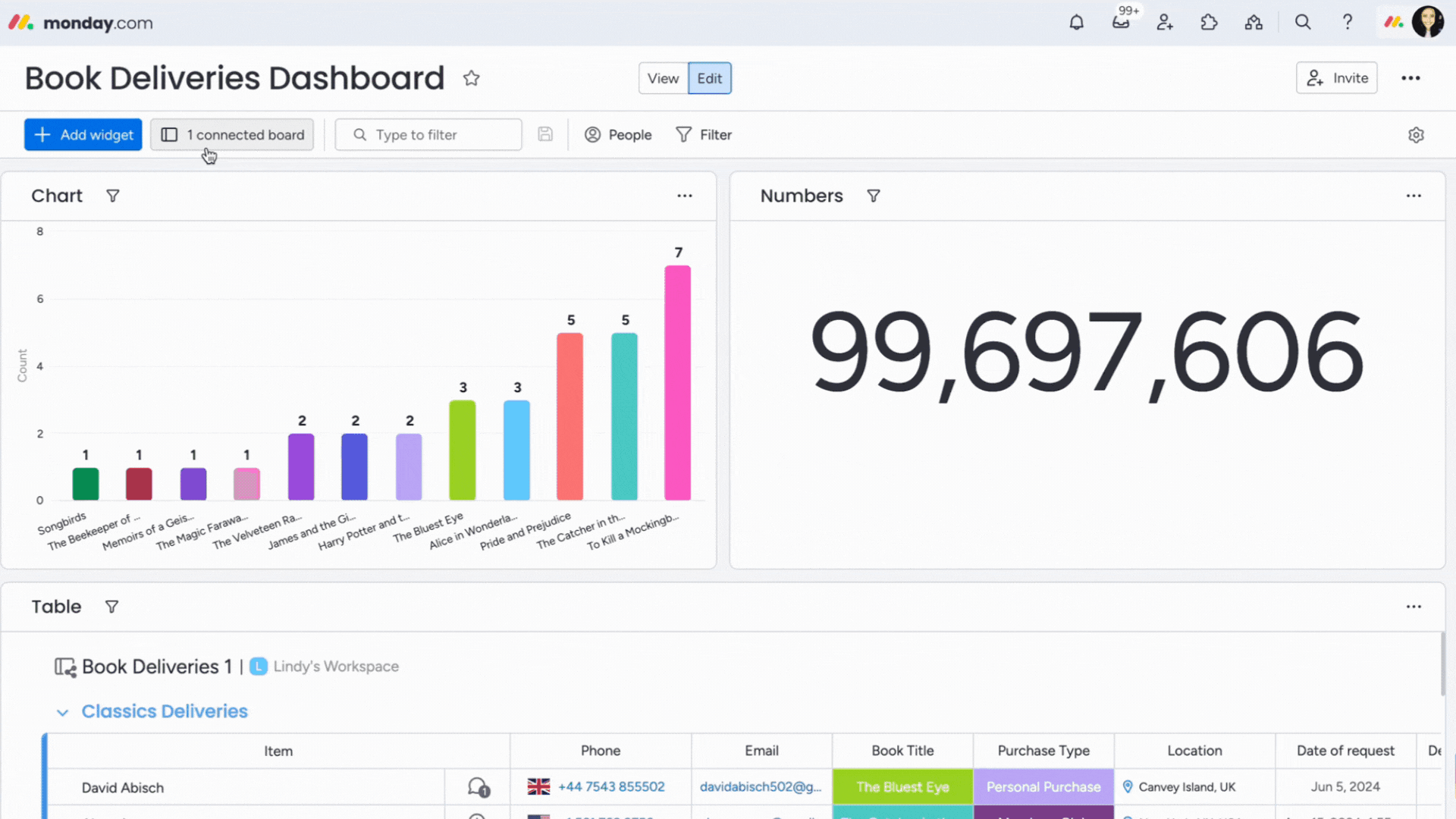Click the Numbers widget filter funnel
This screenshot has height=819, width=1456.
874,196
